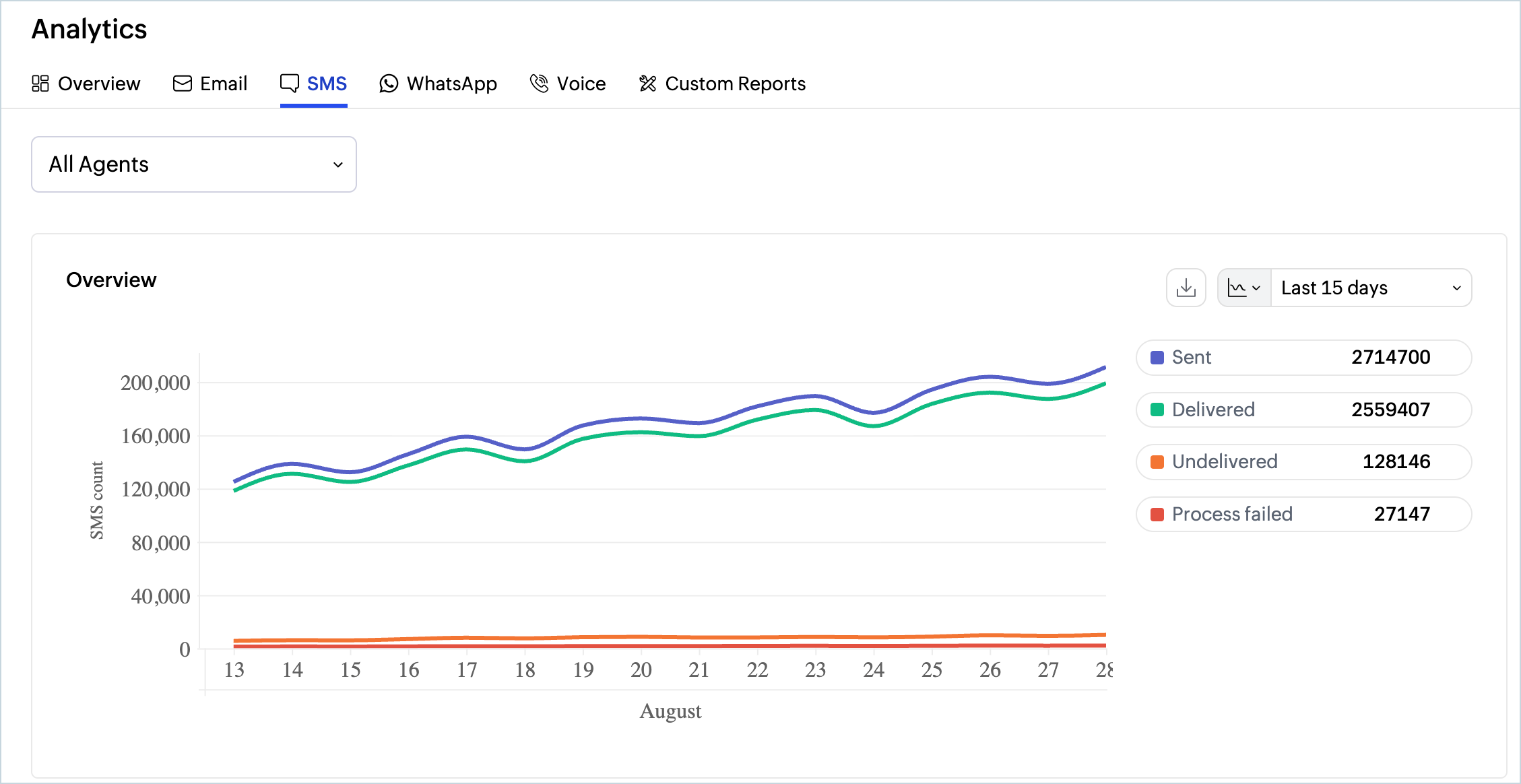
Task: Click the 40,000 y-axis label
Action: tap(160, 596)
